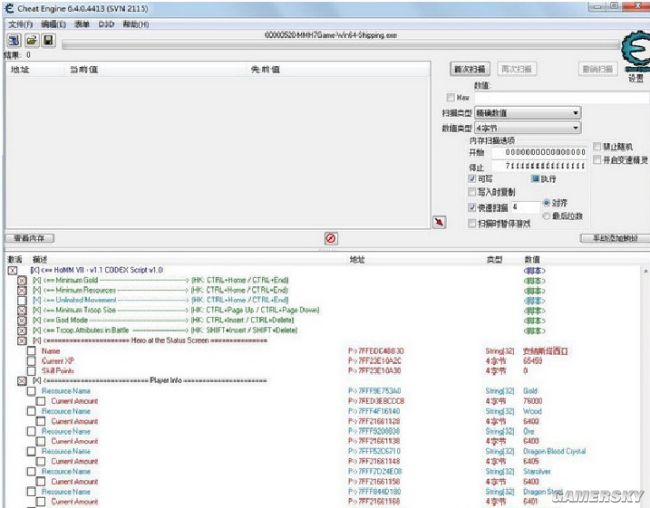Click the First Scan button
This screenshot has width=650, height=508.
470,69
